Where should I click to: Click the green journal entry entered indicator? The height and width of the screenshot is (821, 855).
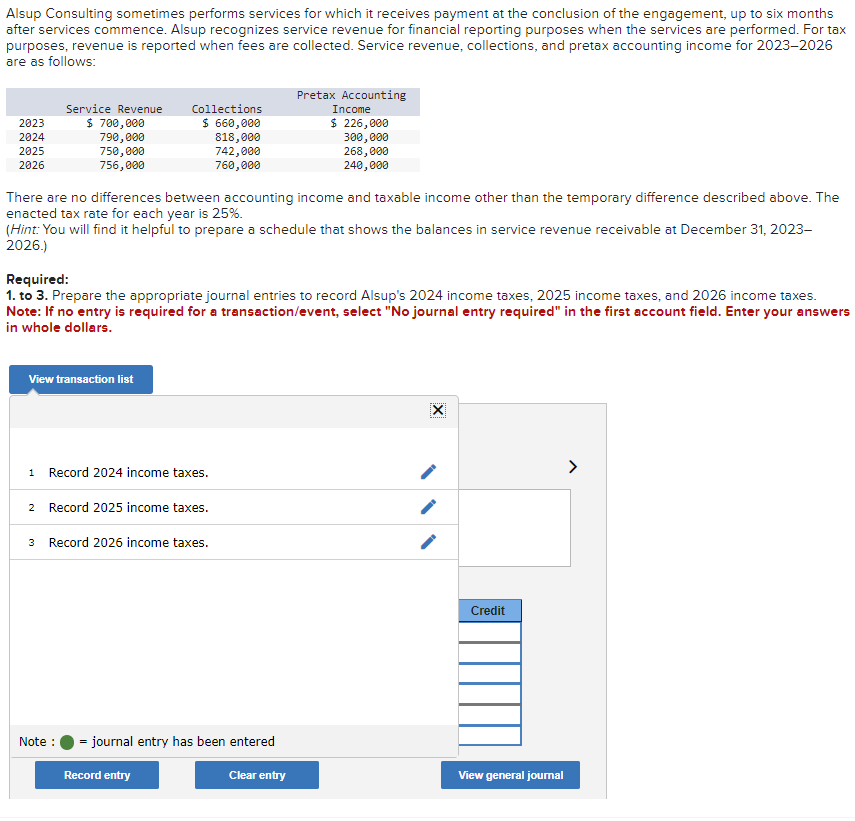click(x=67, y=742)
